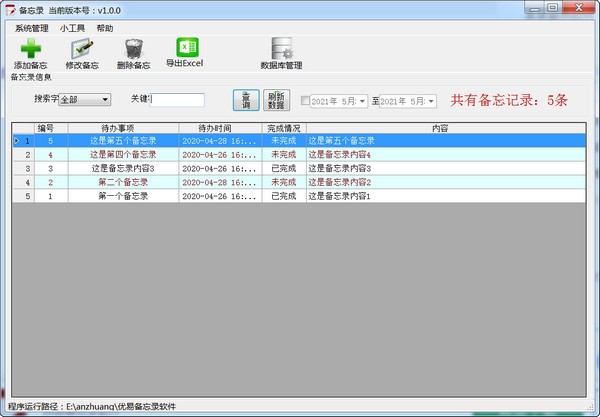Click the Delete Memo (删除备忘) trash icon
The width and height of the screenshot is (600, 417).
pyautogui.click(x=134, y=49)
